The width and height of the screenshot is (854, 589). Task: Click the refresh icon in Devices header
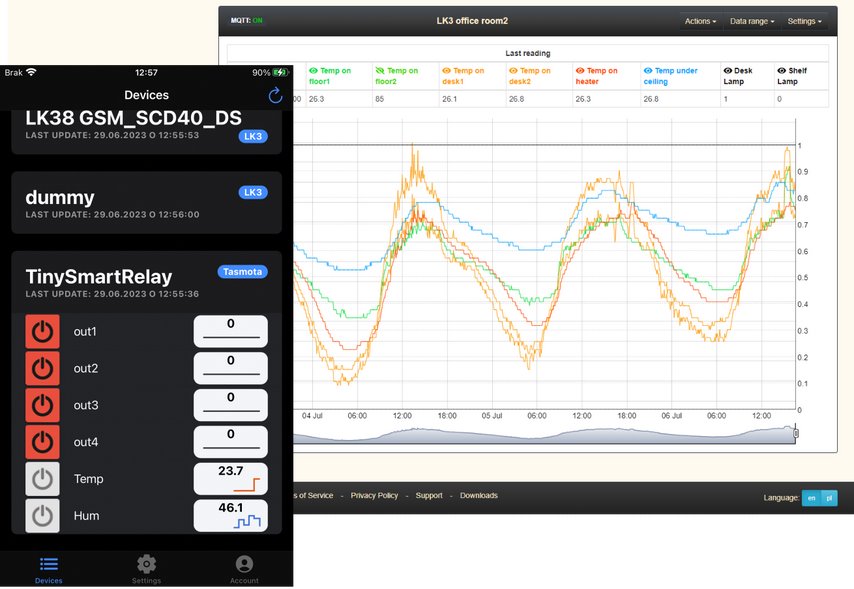276,95
